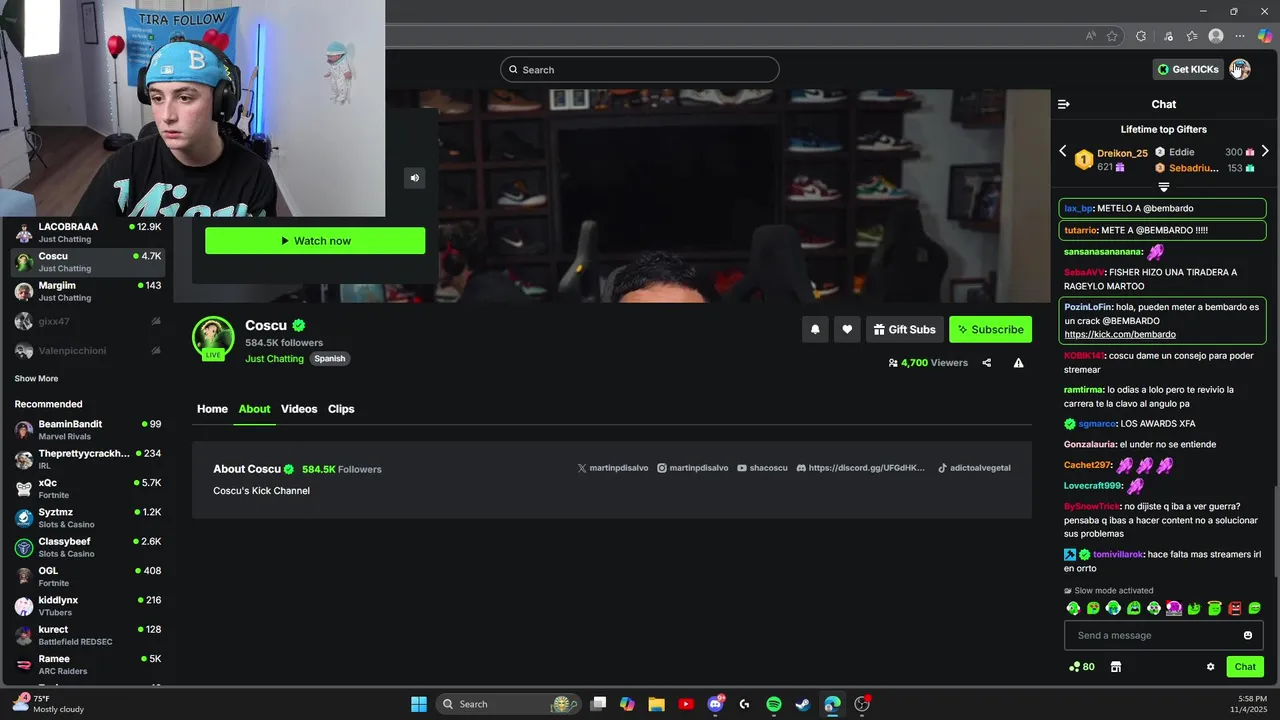Open Steam from the taskbar
1280x720 pixels.
coord(803,704)
